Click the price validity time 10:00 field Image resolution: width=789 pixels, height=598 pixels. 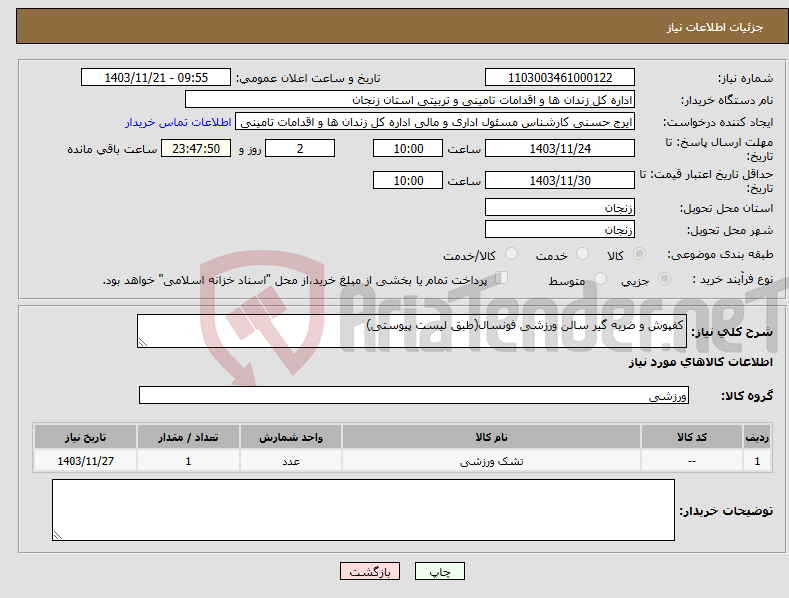coord(408,180)
